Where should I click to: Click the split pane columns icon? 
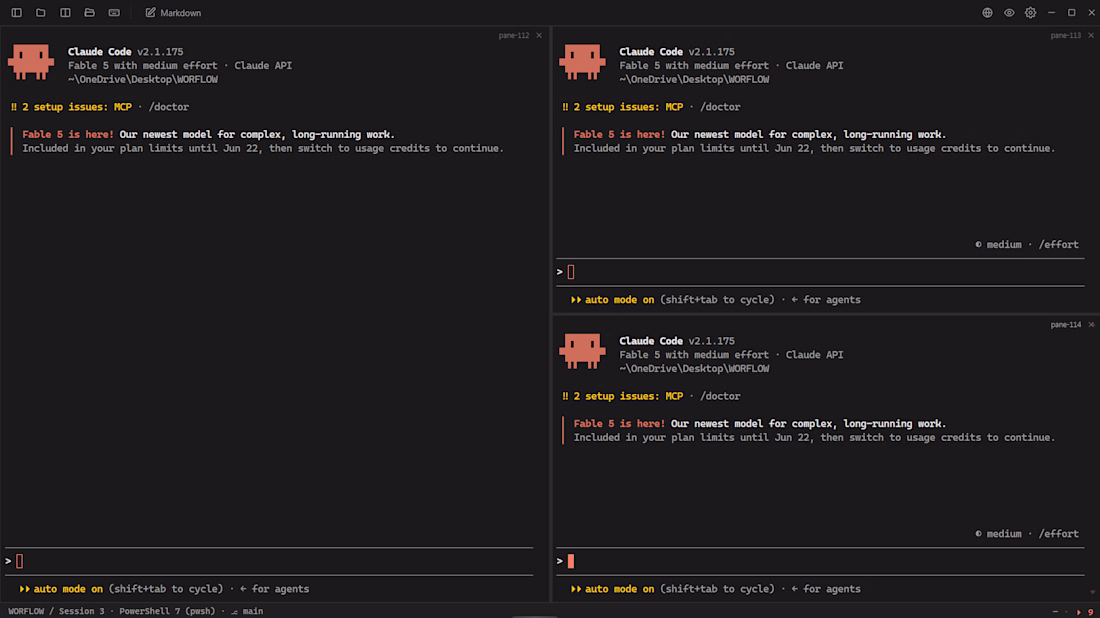point(65,13)
